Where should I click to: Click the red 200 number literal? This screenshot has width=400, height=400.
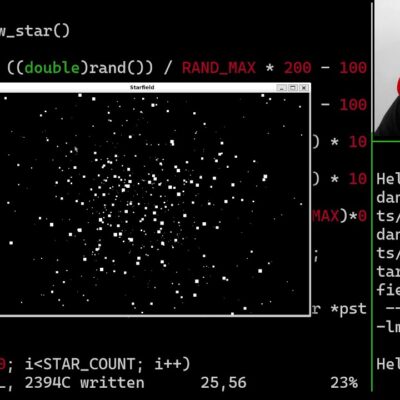click(x=297, y=68)
